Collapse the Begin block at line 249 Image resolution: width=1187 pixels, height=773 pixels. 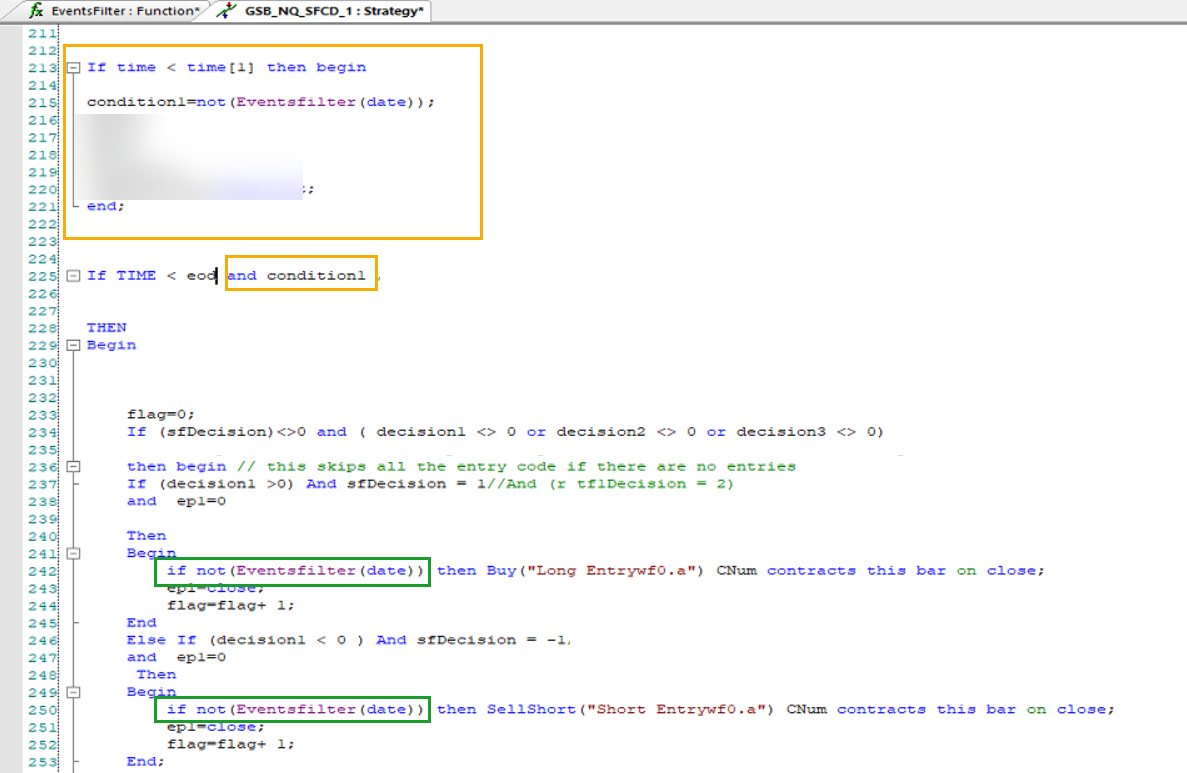pos(73,692)
